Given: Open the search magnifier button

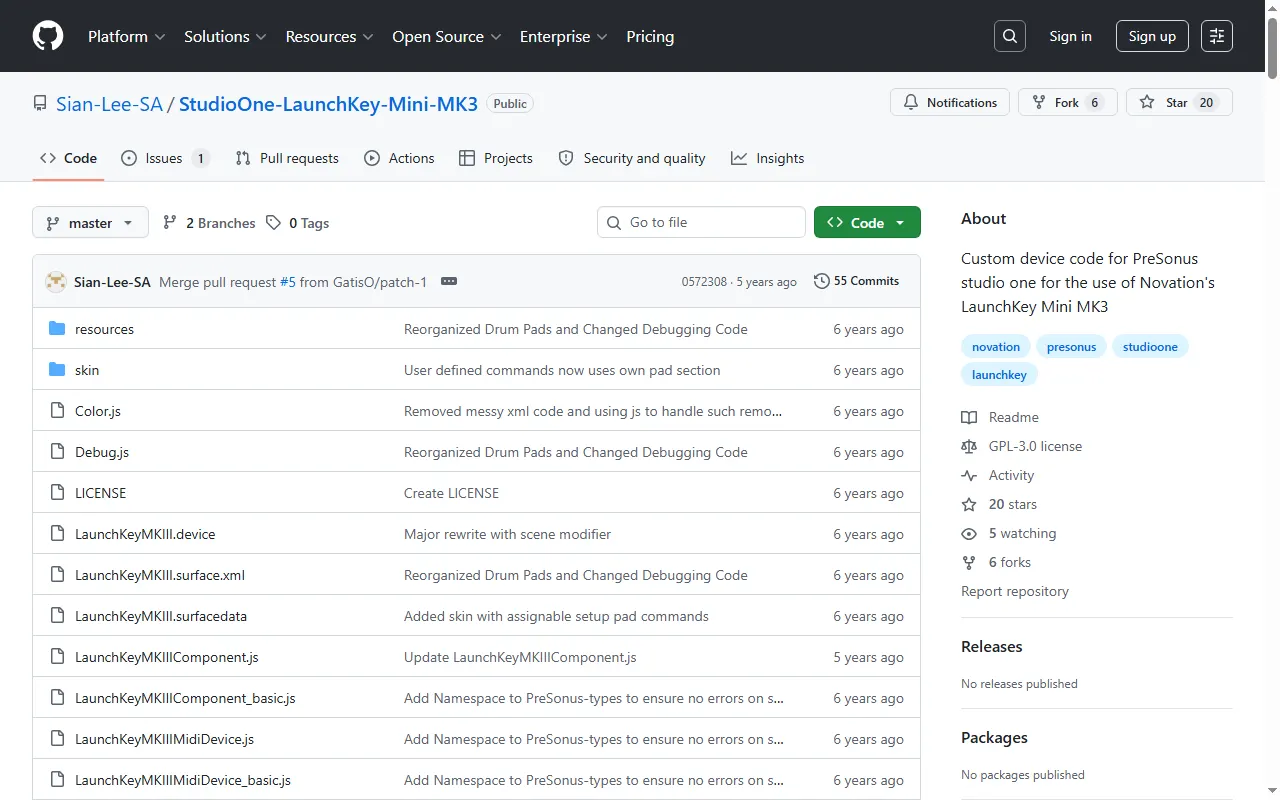Looking at the screenshot, I should (1010, 36).
